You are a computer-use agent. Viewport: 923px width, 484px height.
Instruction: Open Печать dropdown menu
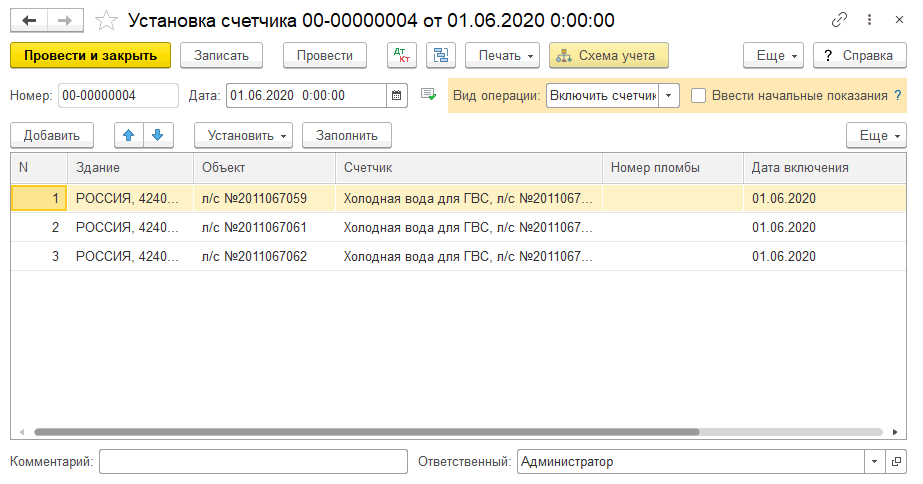[502, 55]
